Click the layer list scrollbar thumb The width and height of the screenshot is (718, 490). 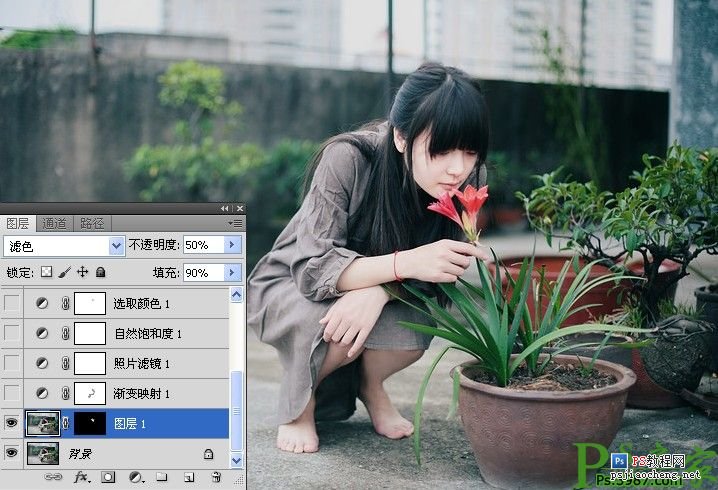click(236, 411)
